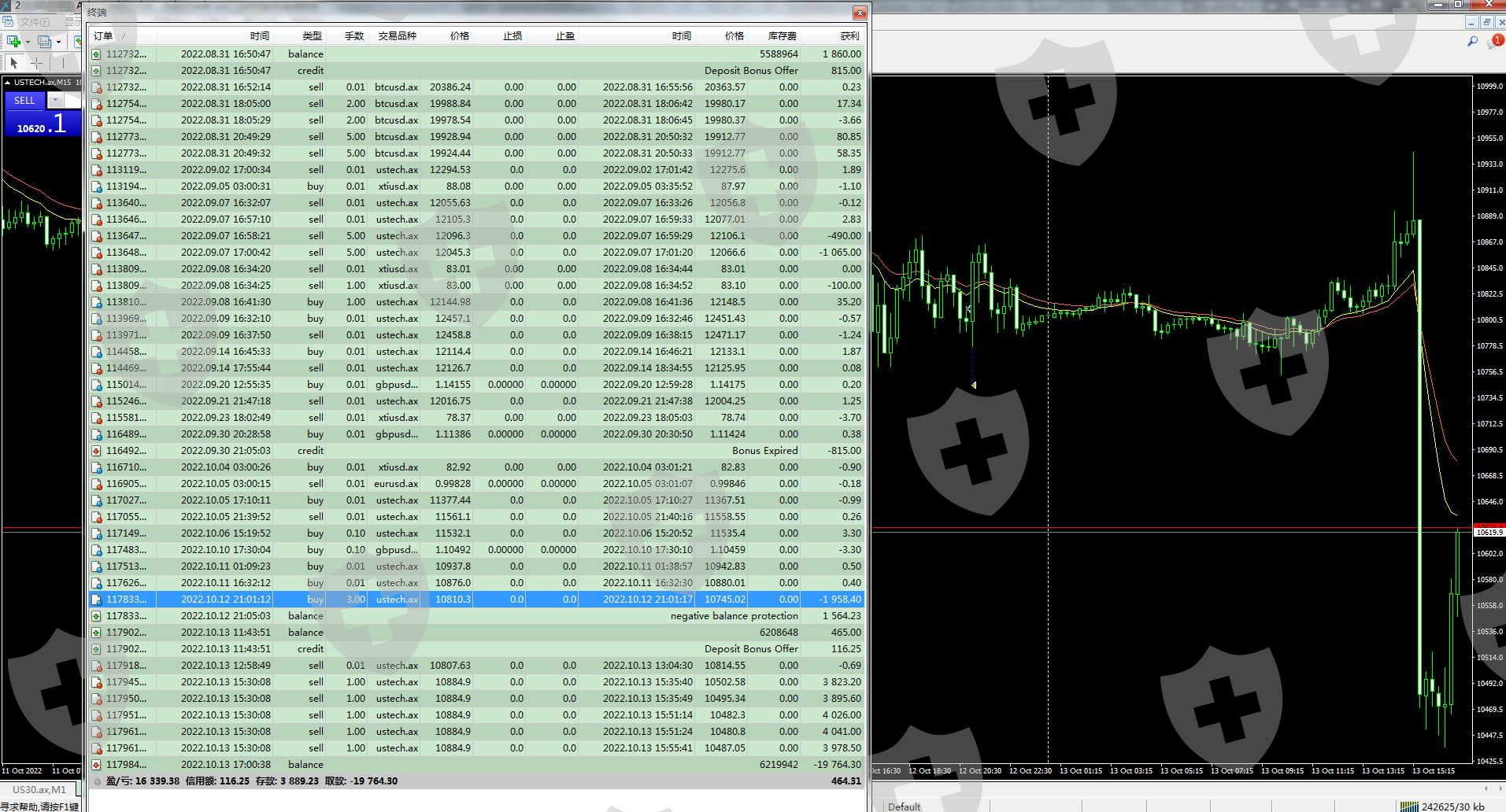This screenshot has height=812, width=1506.
Task: Activate the crosshair tool
Action: click(36, 63)
